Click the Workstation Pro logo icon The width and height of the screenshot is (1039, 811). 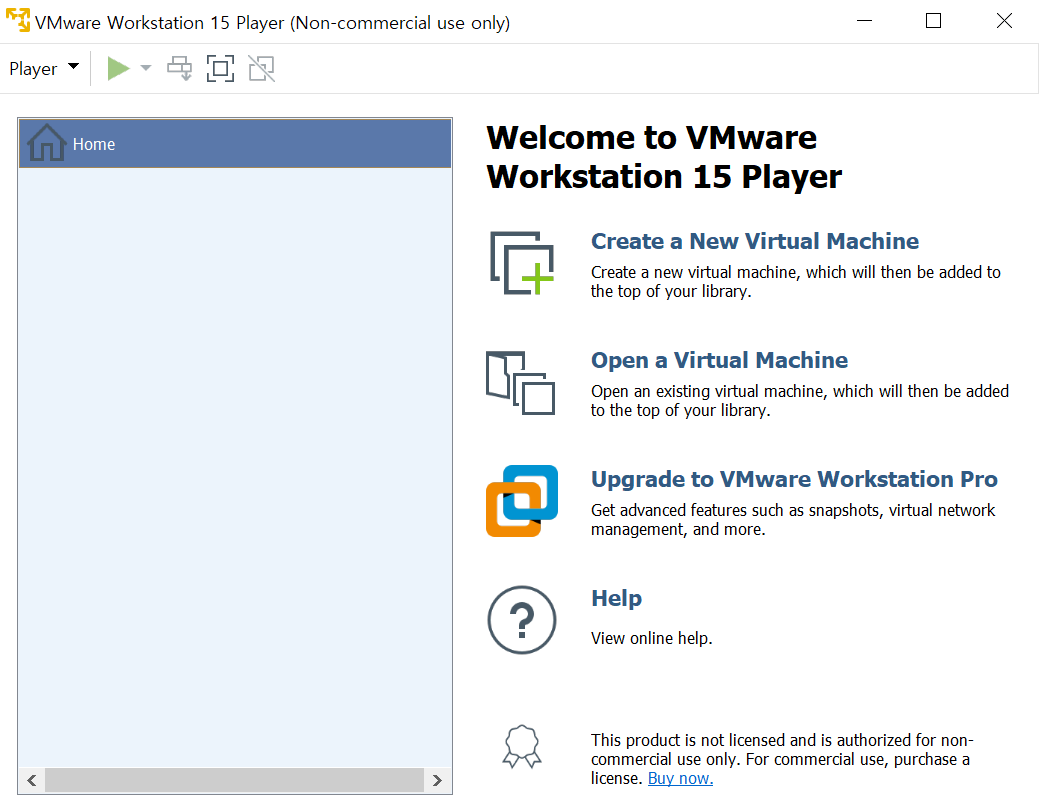pos(522,501)
